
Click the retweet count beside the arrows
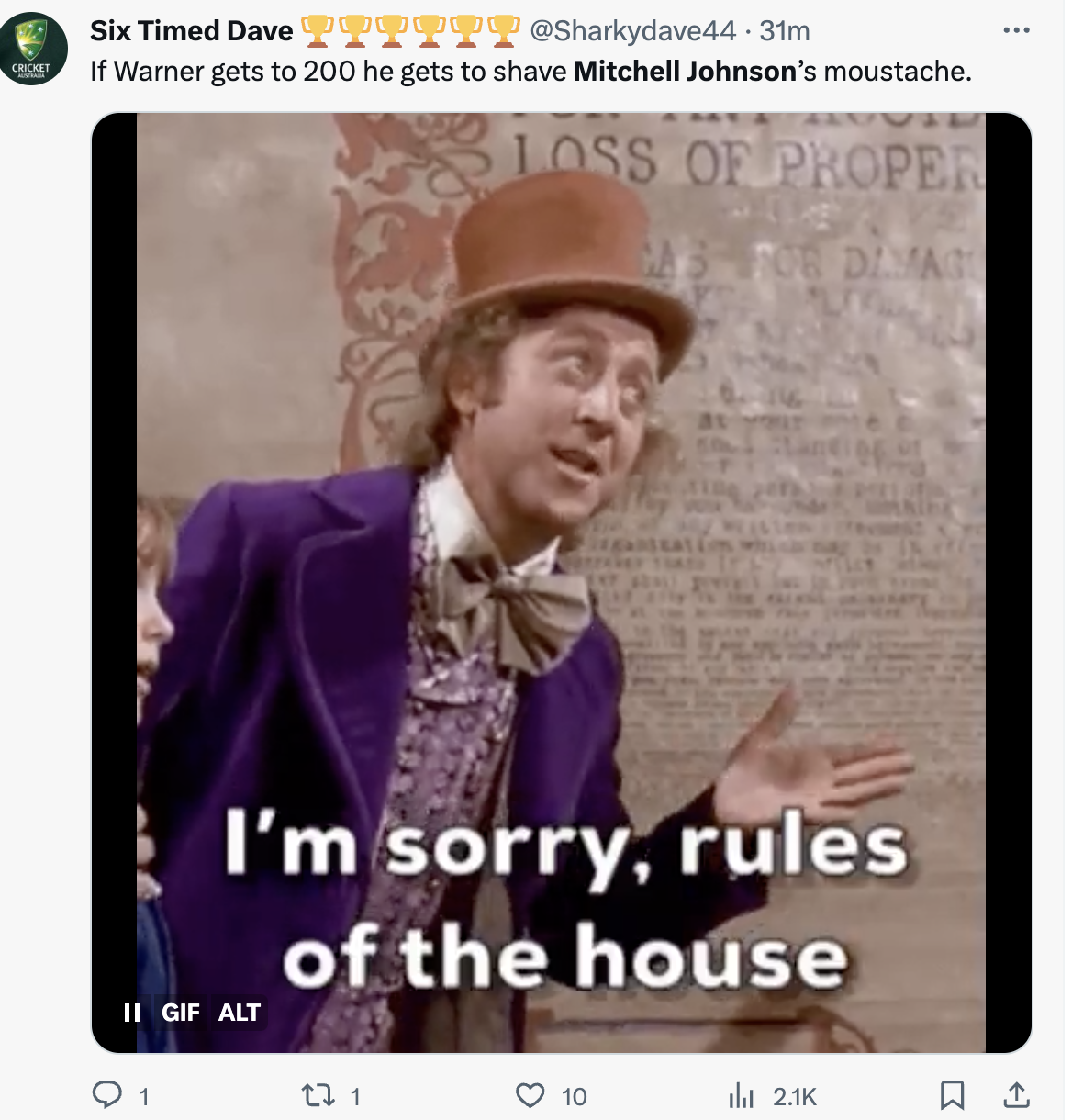tap(355, 1096)
